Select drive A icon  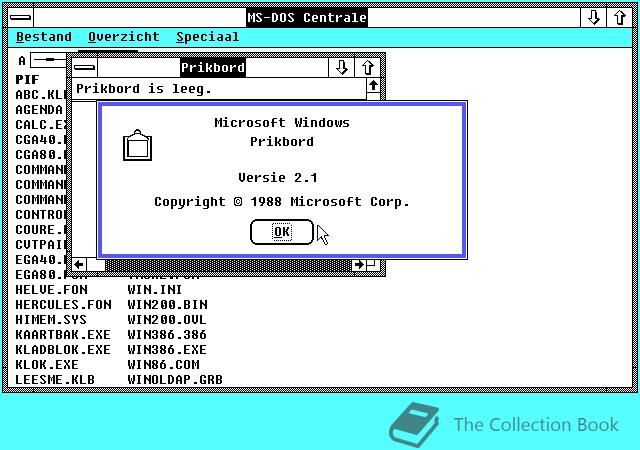[x=41, y=61]
